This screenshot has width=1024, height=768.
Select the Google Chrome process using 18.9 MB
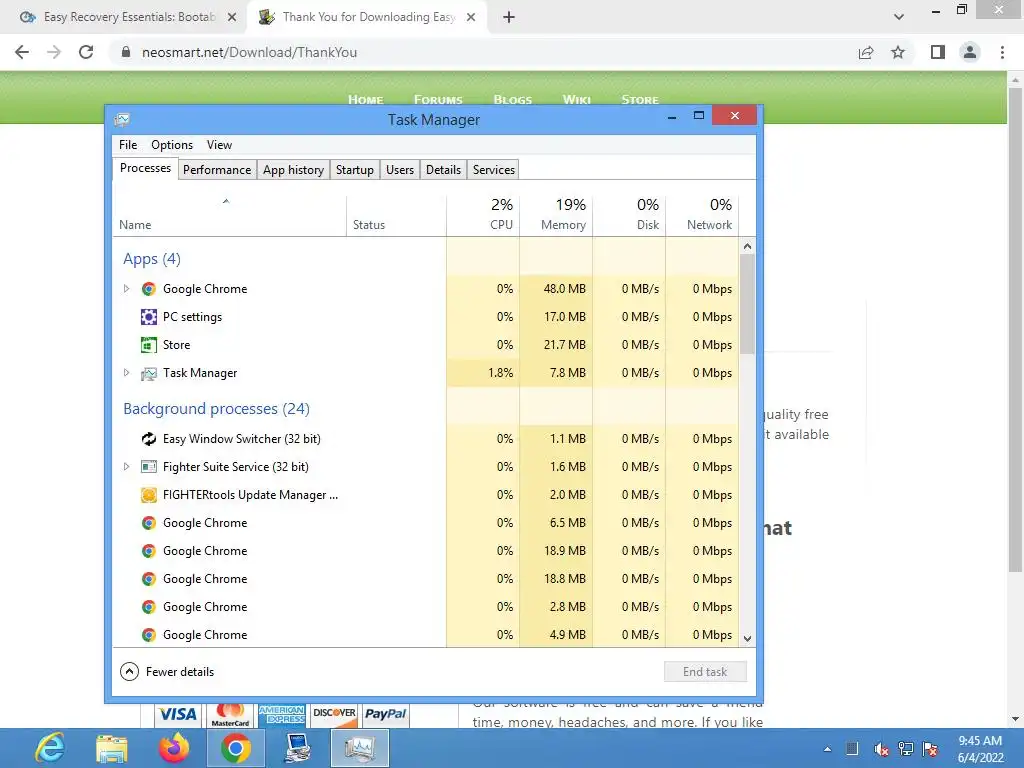tap(426, 551)
